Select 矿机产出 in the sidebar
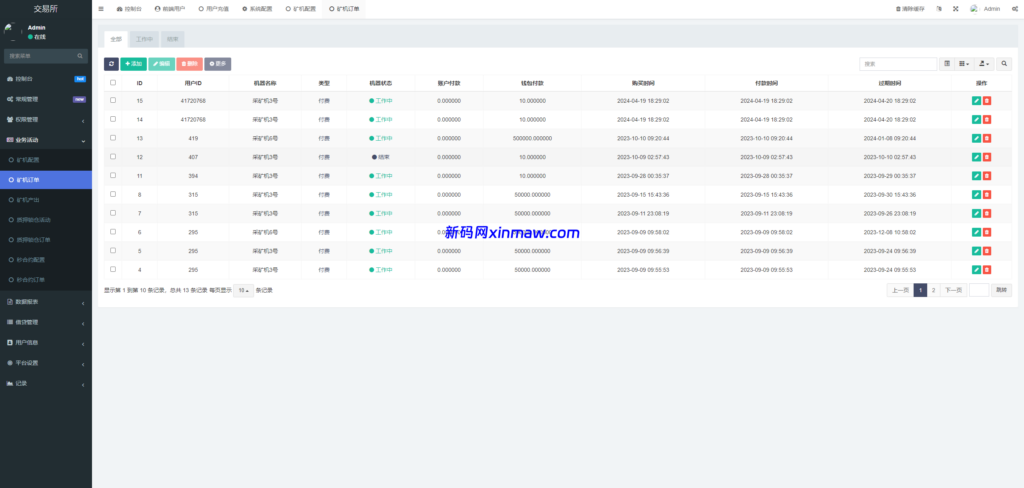The width and height of the screenshot is (1024, 488). pos(46,200)
